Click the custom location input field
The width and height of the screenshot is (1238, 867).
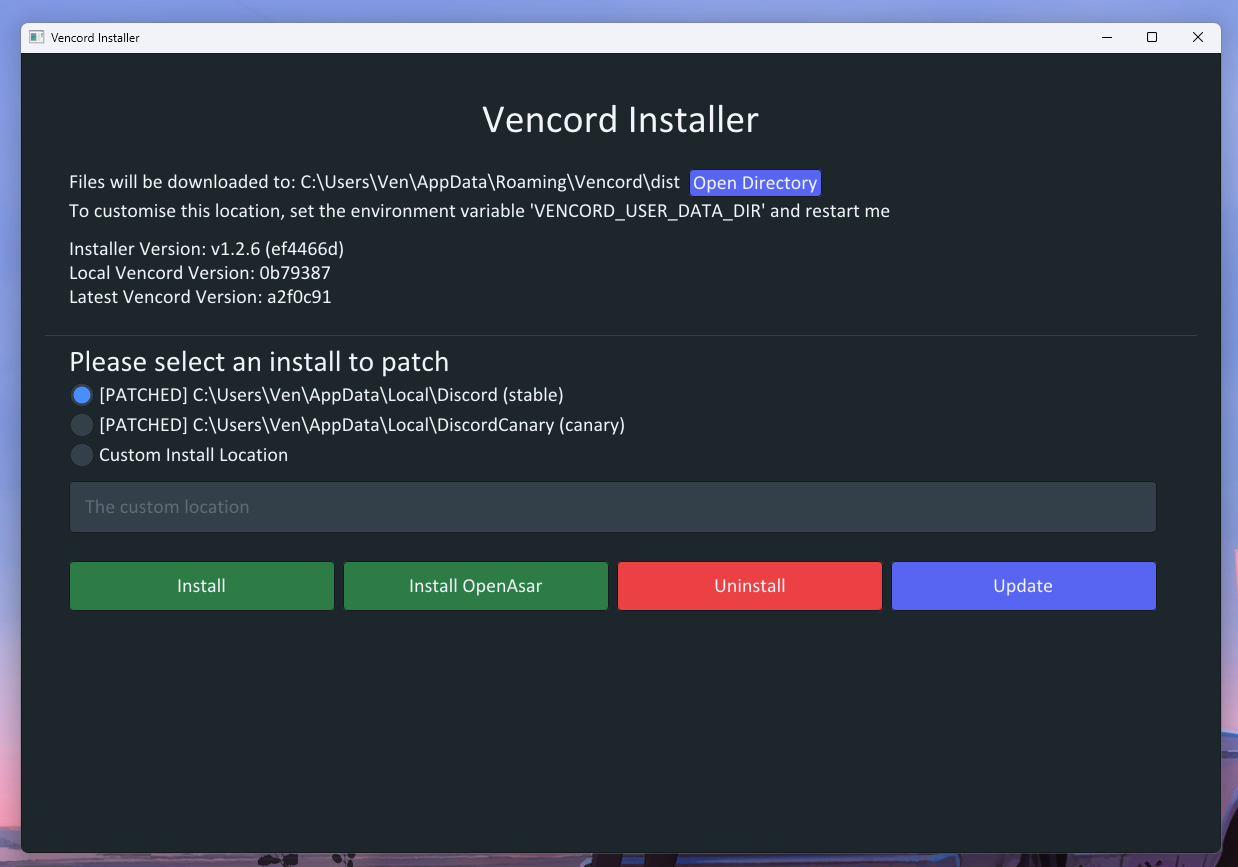pyautogui.click(x=613, y=507)
